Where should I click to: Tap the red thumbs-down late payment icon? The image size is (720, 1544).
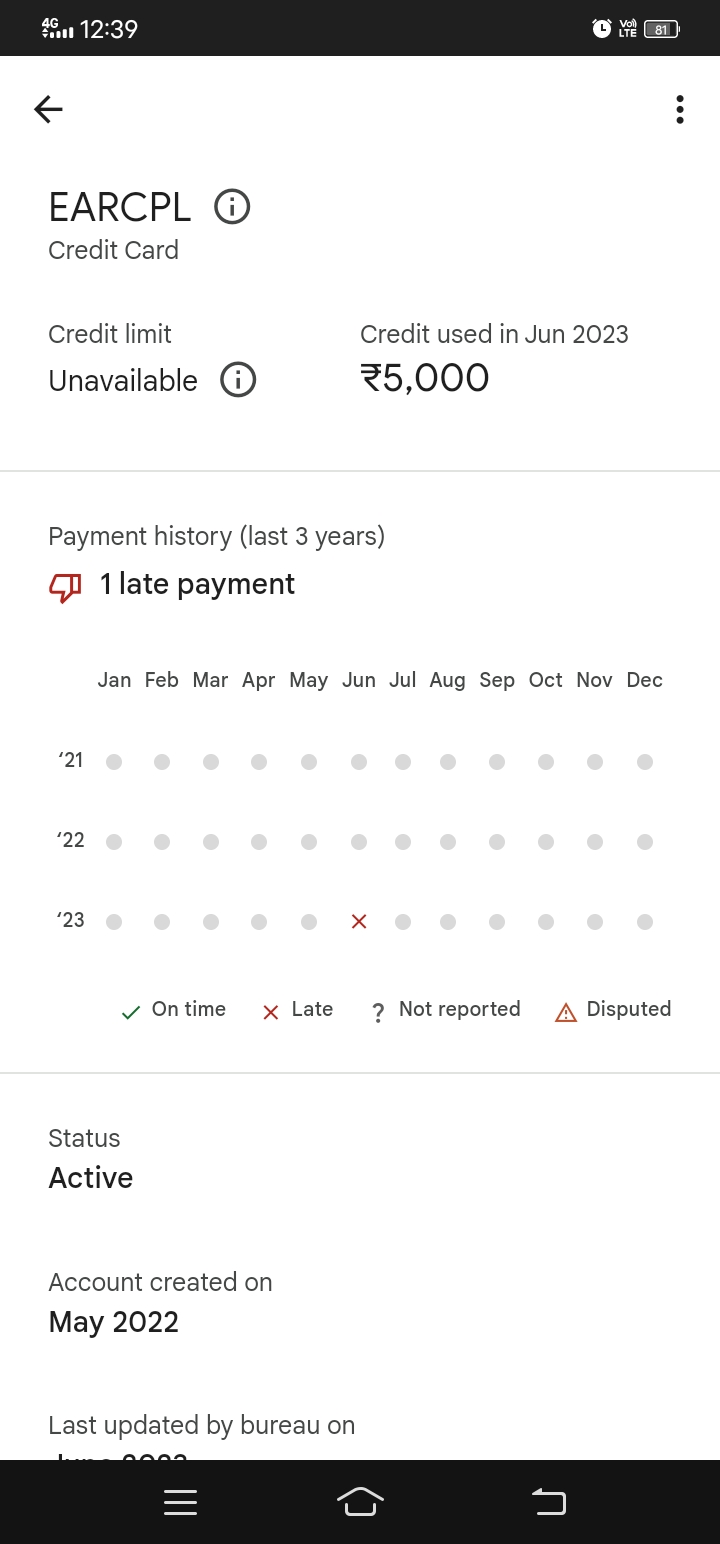pyautogui.click(x=65, y=587)
